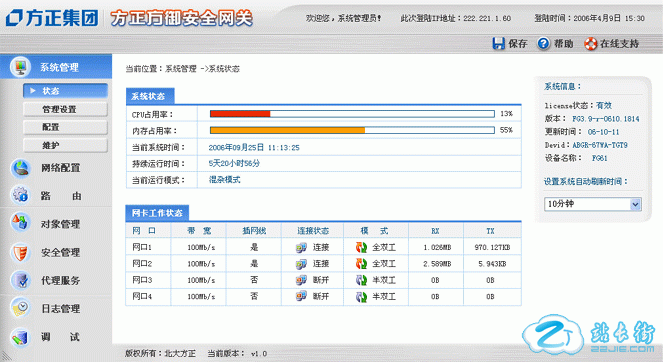
Task: Click the 调试 sidebar icon
Action: tap(20, 337)
